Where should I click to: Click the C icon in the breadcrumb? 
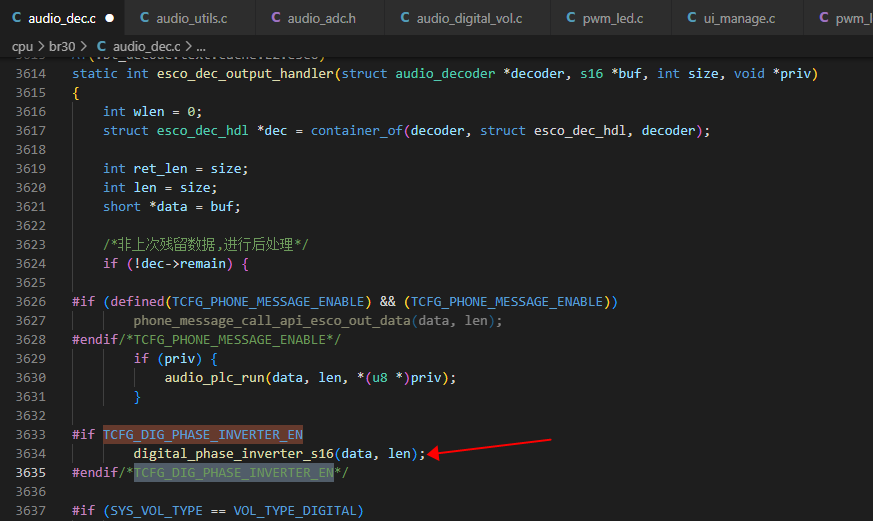tap(101, 46)
